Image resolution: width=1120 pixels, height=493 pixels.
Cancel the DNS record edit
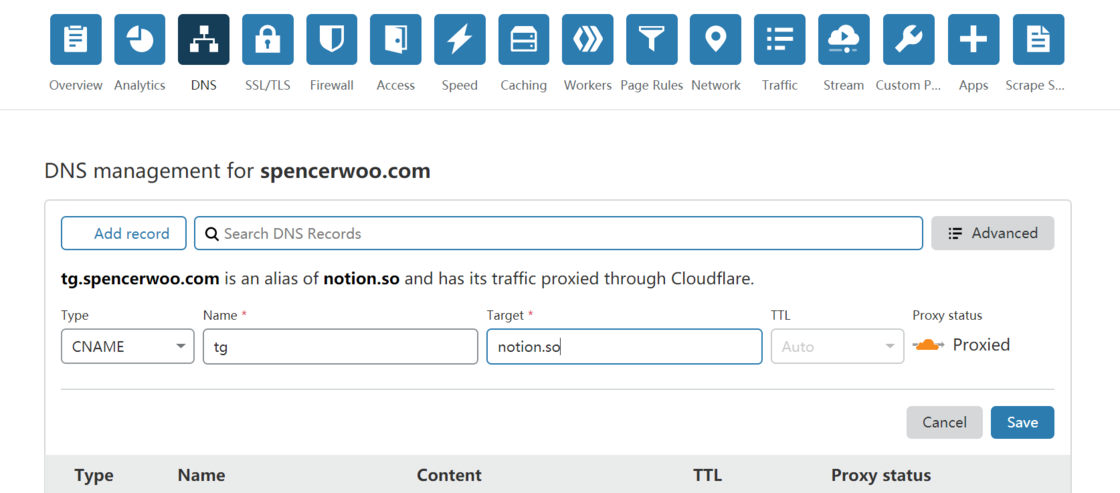944,422
